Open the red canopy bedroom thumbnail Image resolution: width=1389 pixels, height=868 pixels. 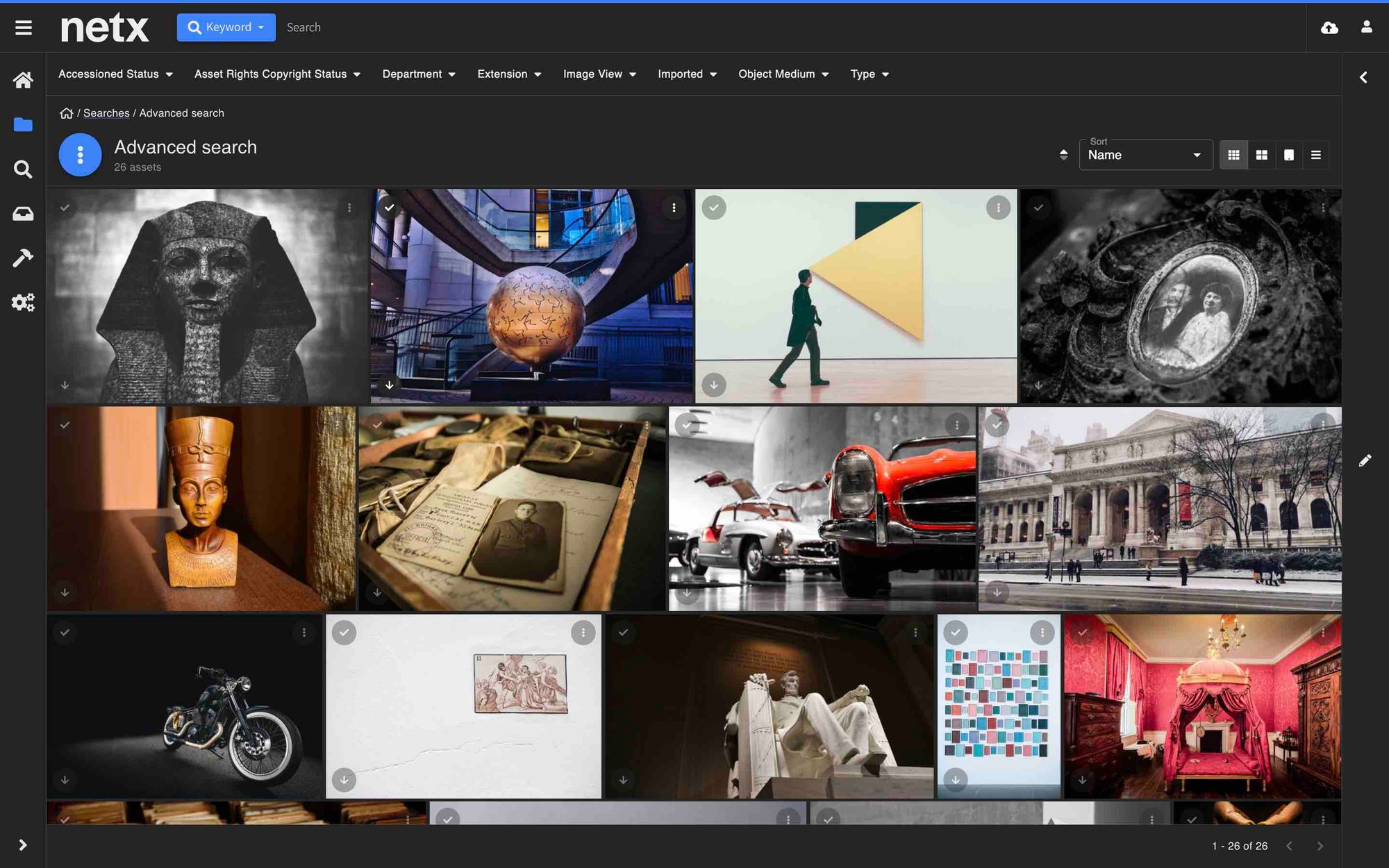pos(1202,706)
